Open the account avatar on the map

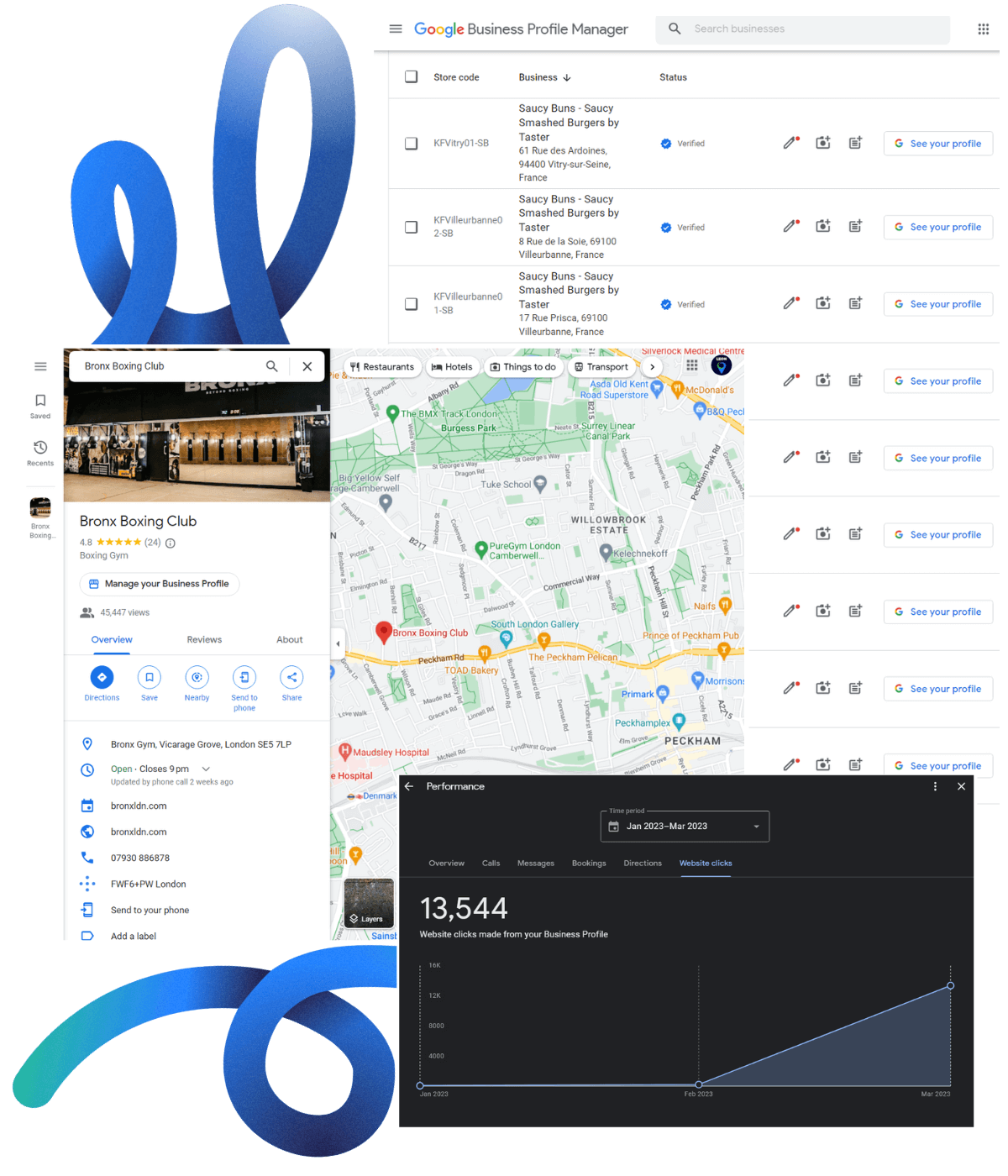coord(722,365)
